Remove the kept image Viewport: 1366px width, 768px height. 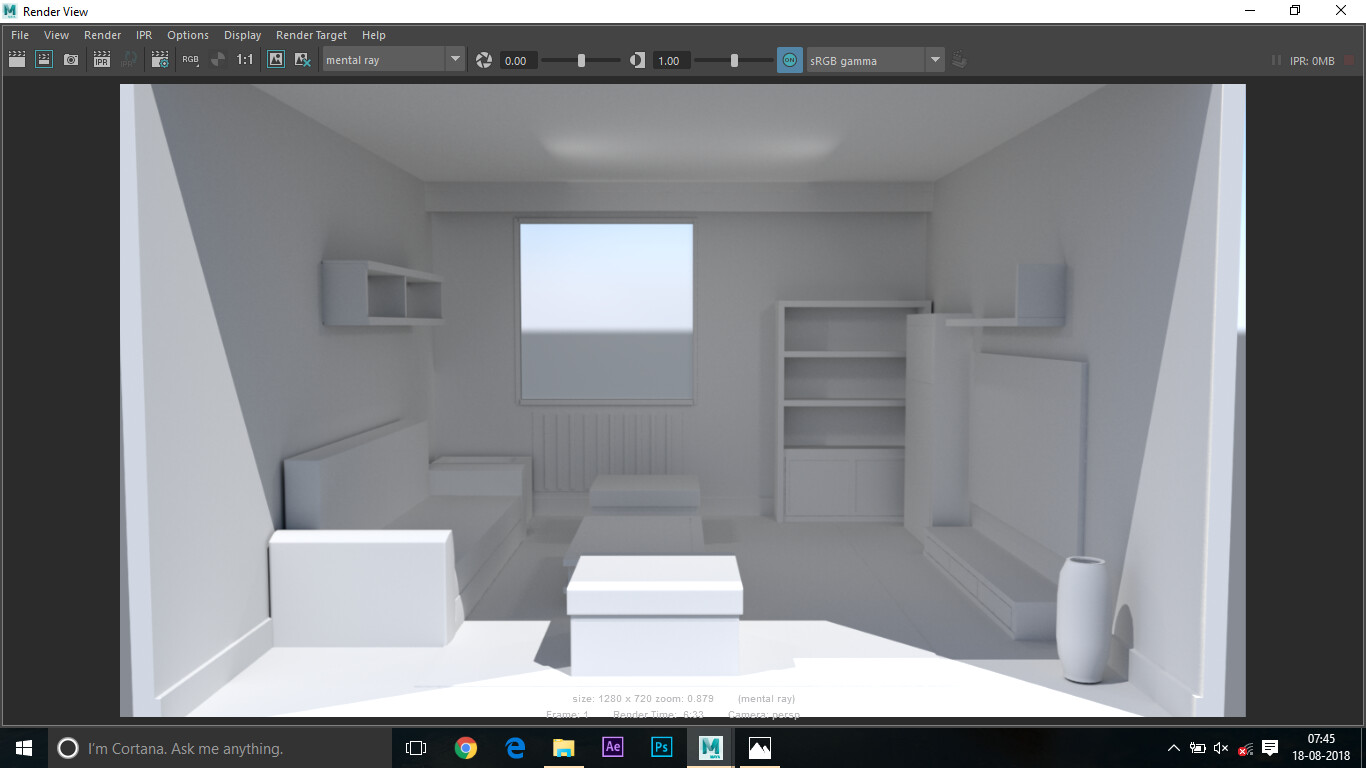tap(302, 59)
